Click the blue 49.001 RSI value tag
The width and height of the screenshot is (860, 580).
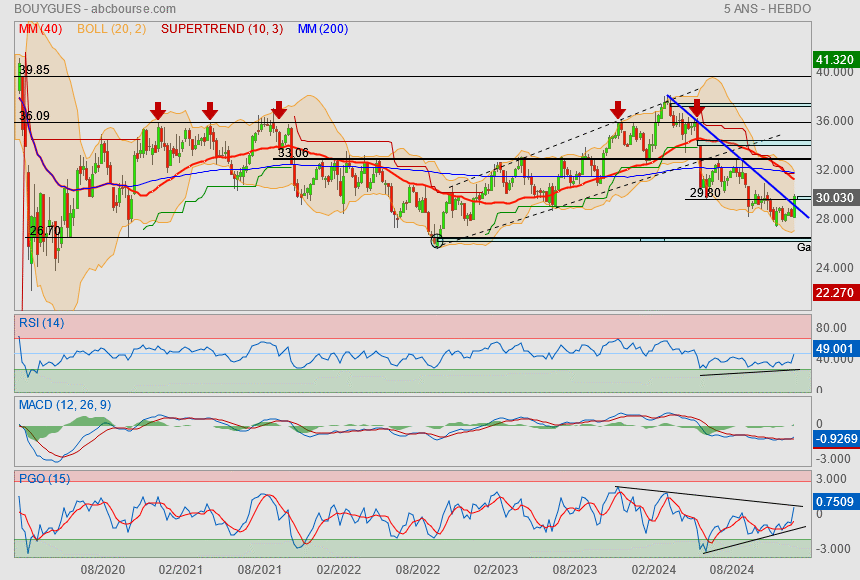[835, 348]
